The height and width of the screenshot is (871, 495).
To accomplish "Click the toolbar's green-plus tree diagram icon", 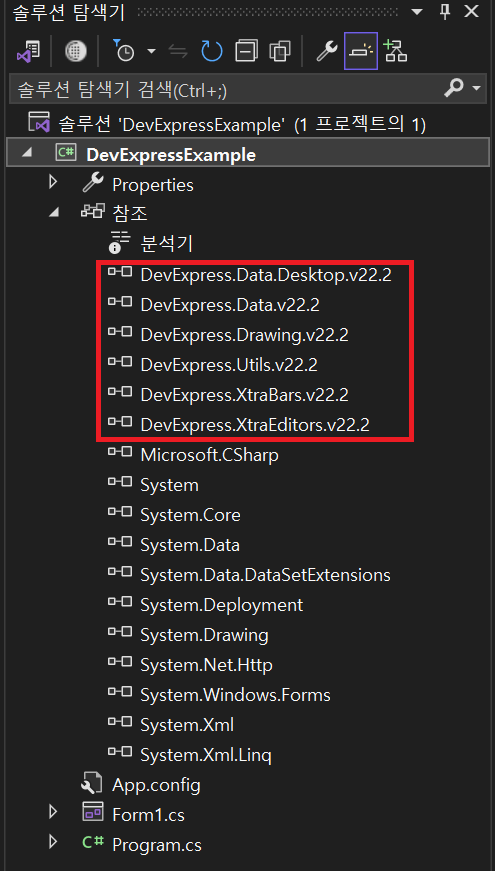I will [x=396, y=51].
